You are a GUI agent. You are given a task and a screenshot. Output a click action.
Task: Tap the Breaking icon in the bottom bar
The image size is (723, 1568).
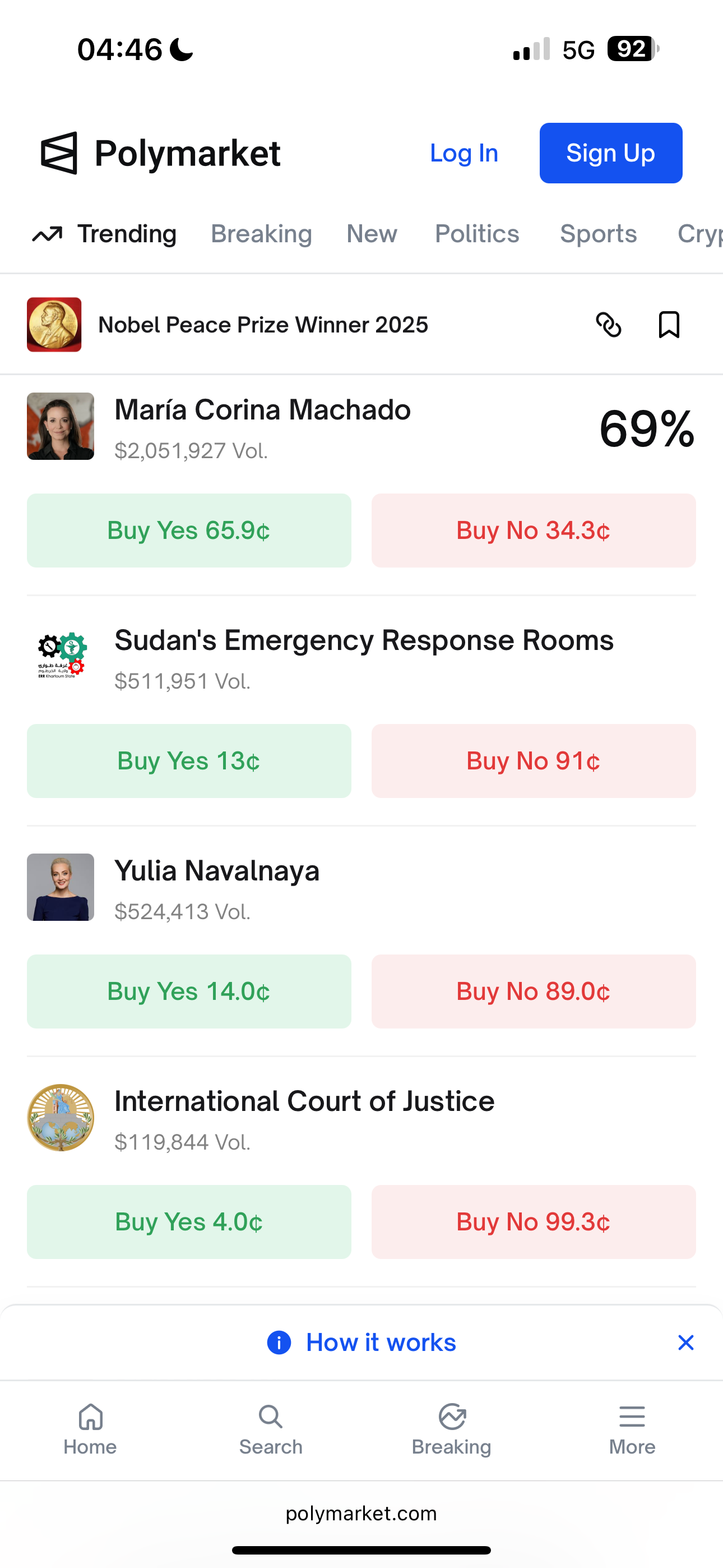(x=452, y=1417)
